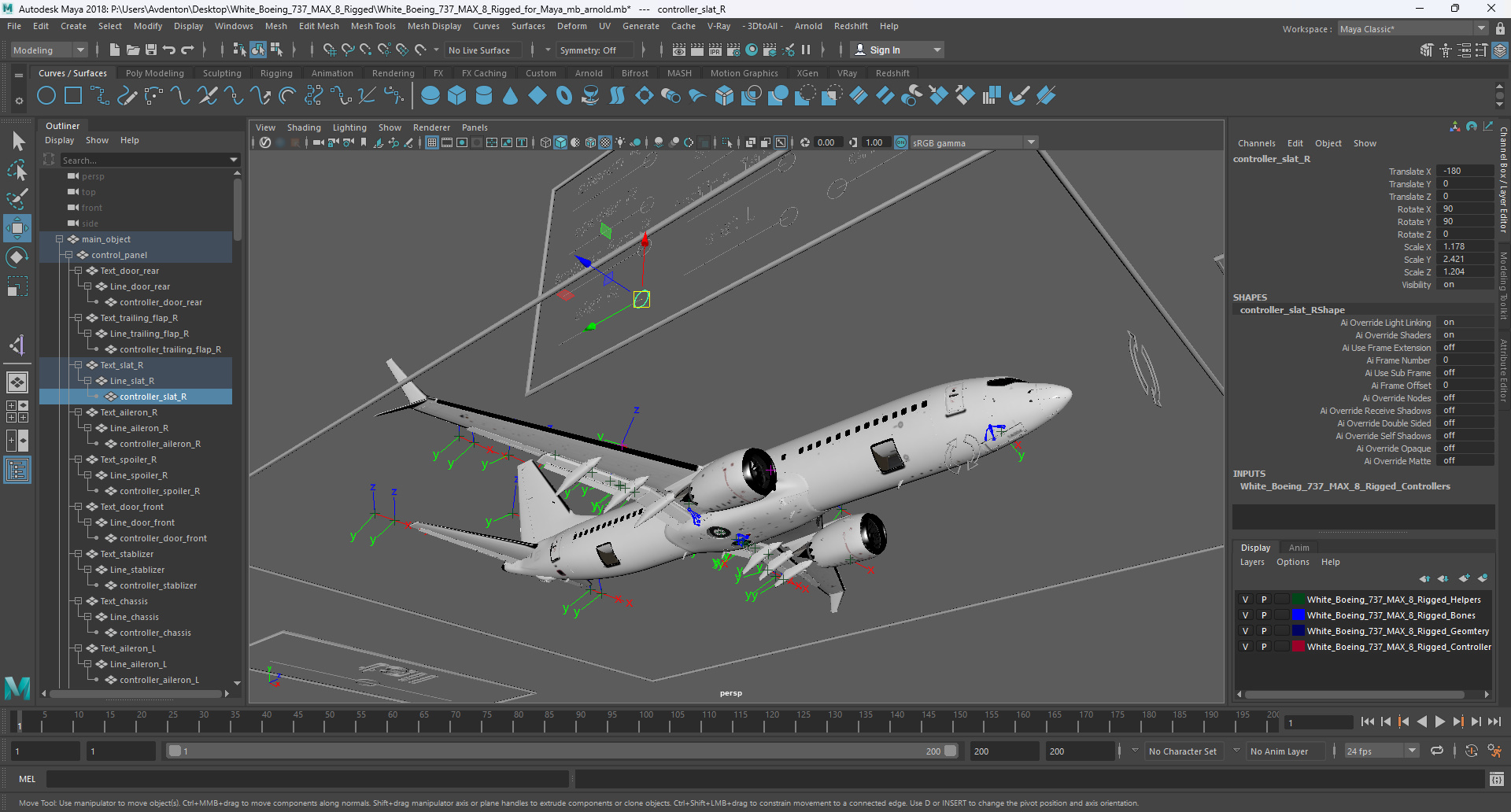The height and width of the screenshot is (812, 1511).
Task: Click the Translate X value field
Action: click(1465, 172)
